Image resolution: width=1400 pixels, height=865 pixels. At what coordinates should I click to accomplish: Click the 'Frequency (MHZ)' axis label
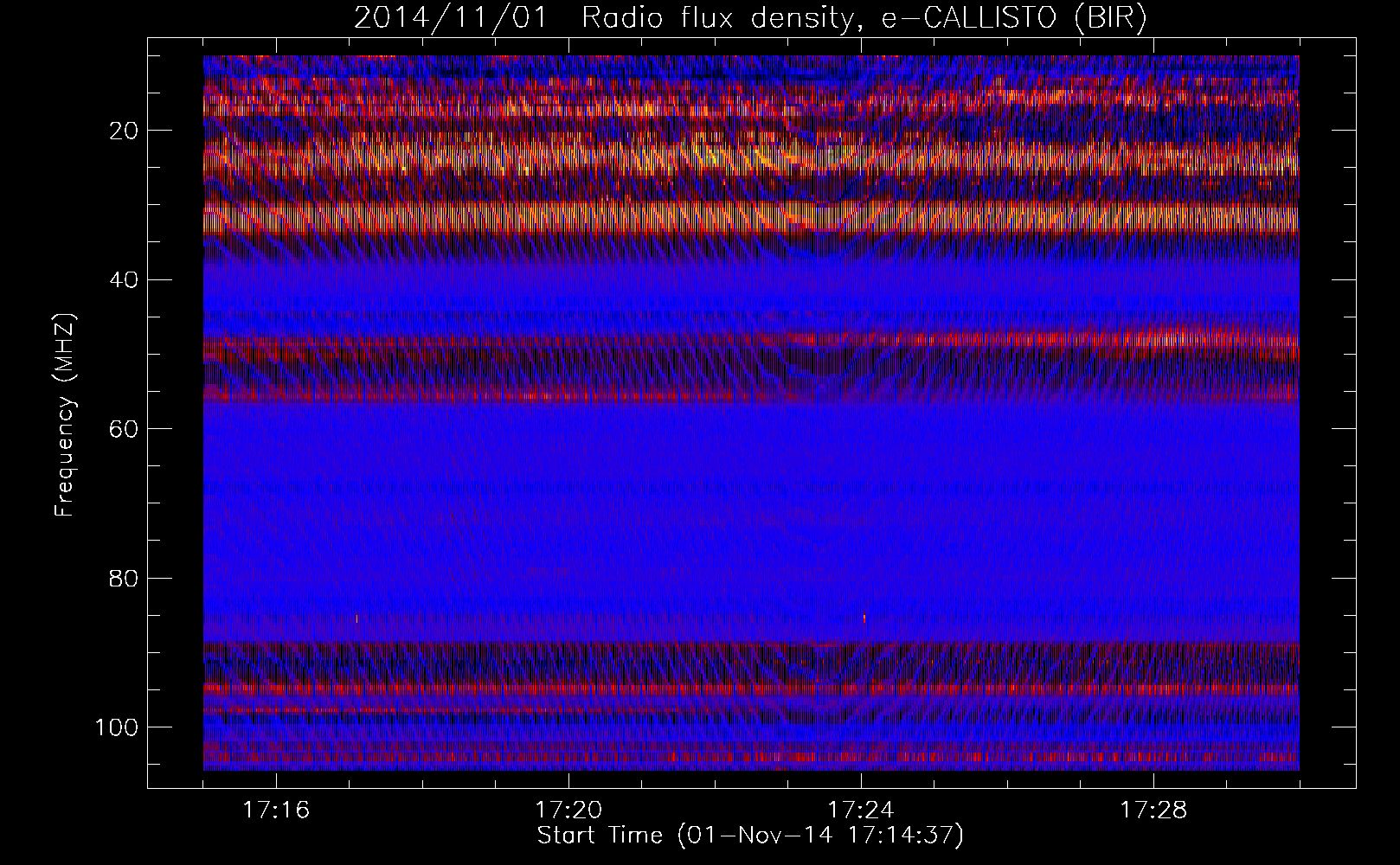pos(66,415)
